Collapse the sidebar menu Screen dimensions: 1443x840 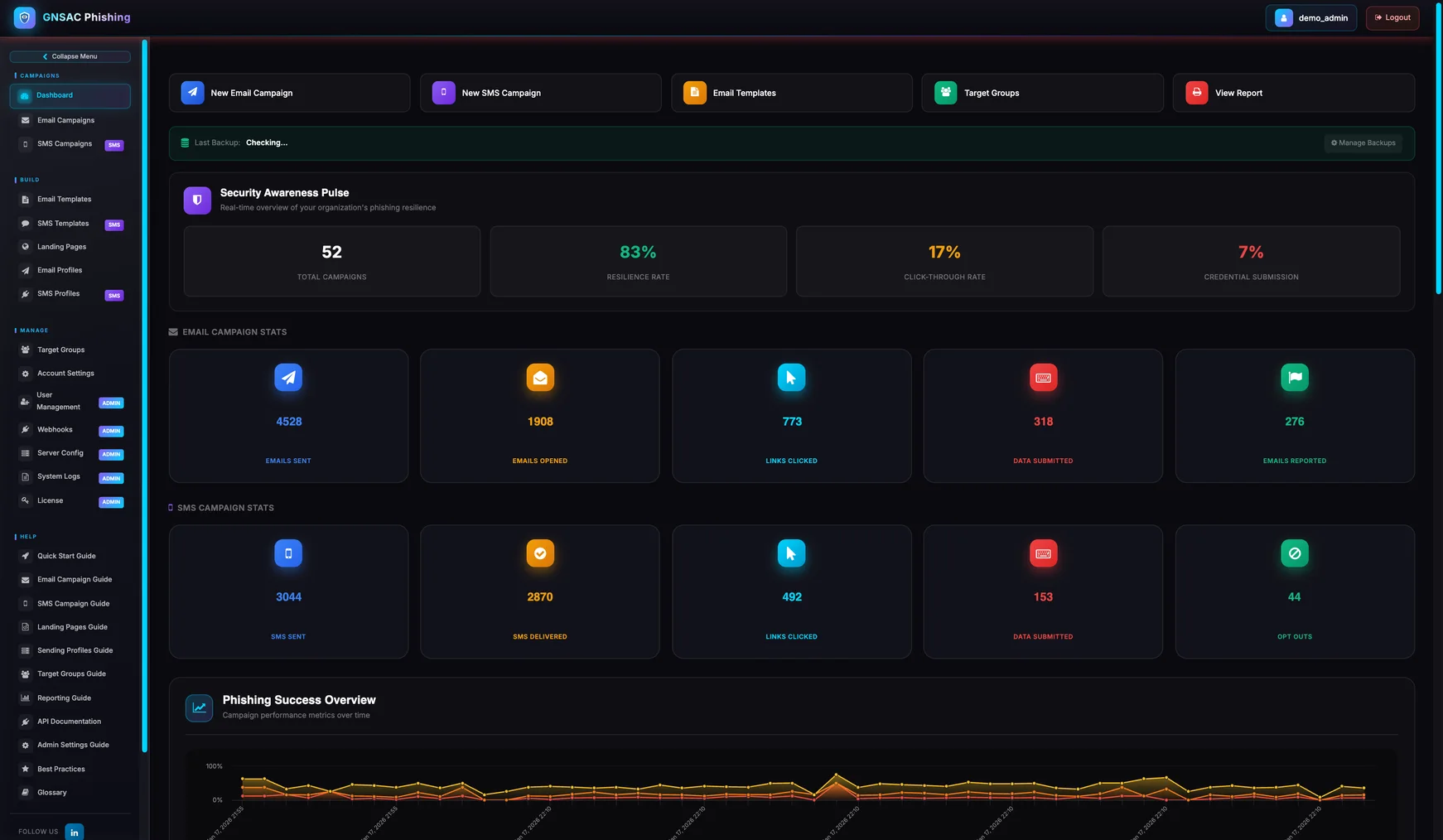point(70,56)
